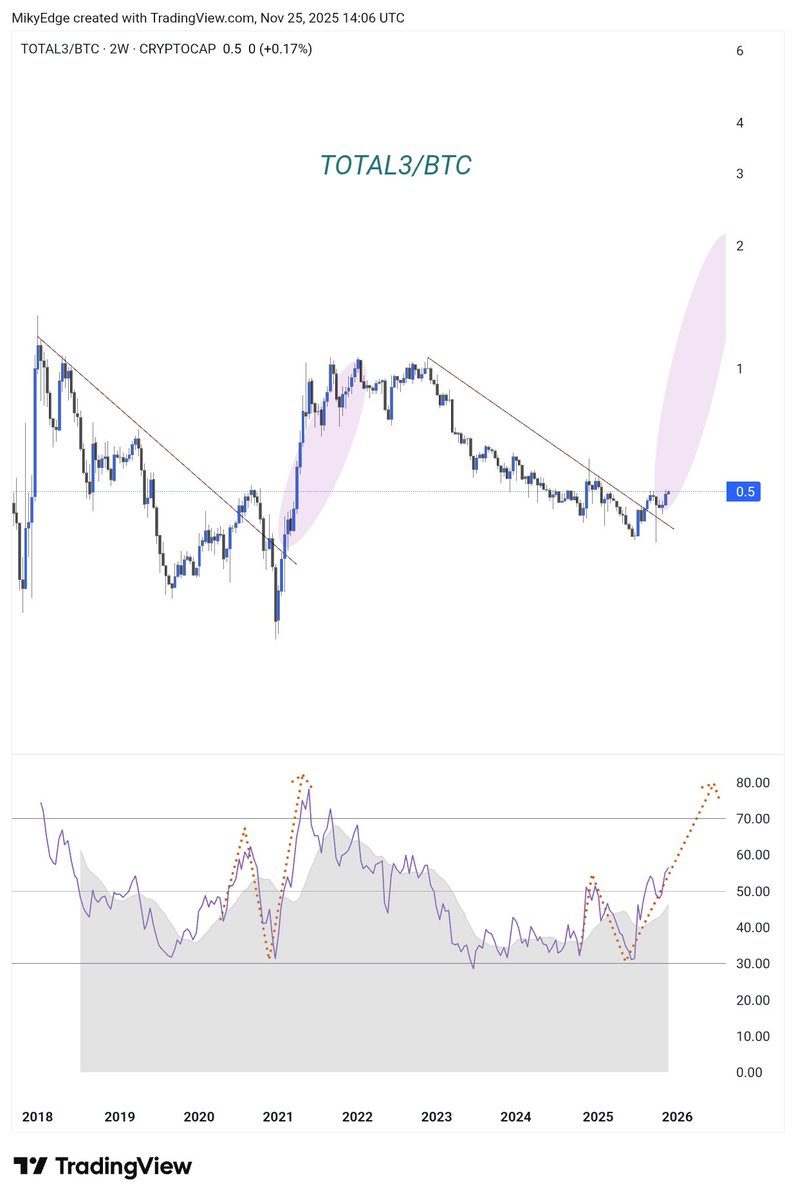
Task: Click the 2022 label on time axis
Action: tap(357, 1115)
